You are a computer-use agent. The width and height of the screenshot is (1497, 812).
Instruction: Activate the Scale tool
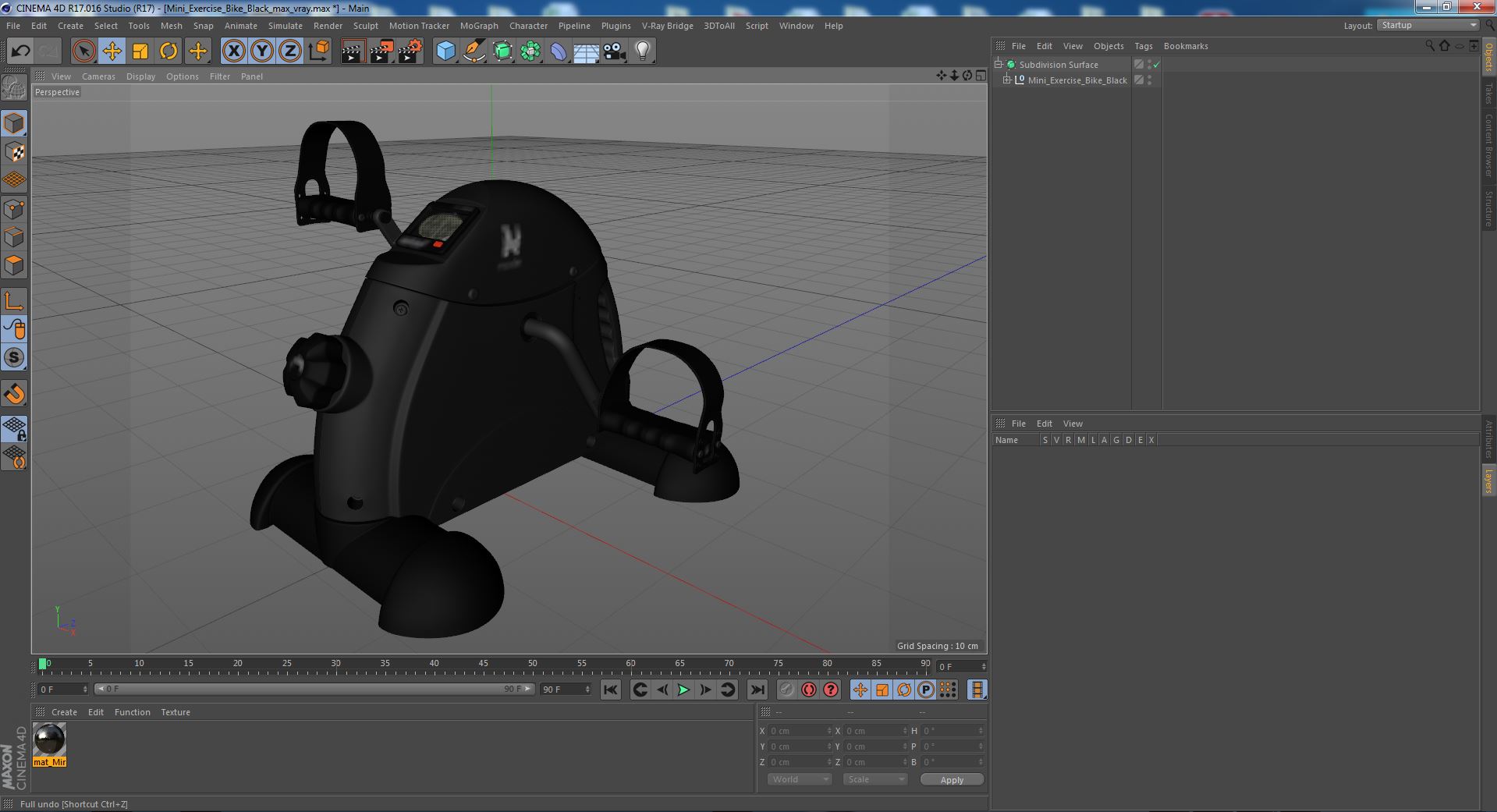(140, 51)
